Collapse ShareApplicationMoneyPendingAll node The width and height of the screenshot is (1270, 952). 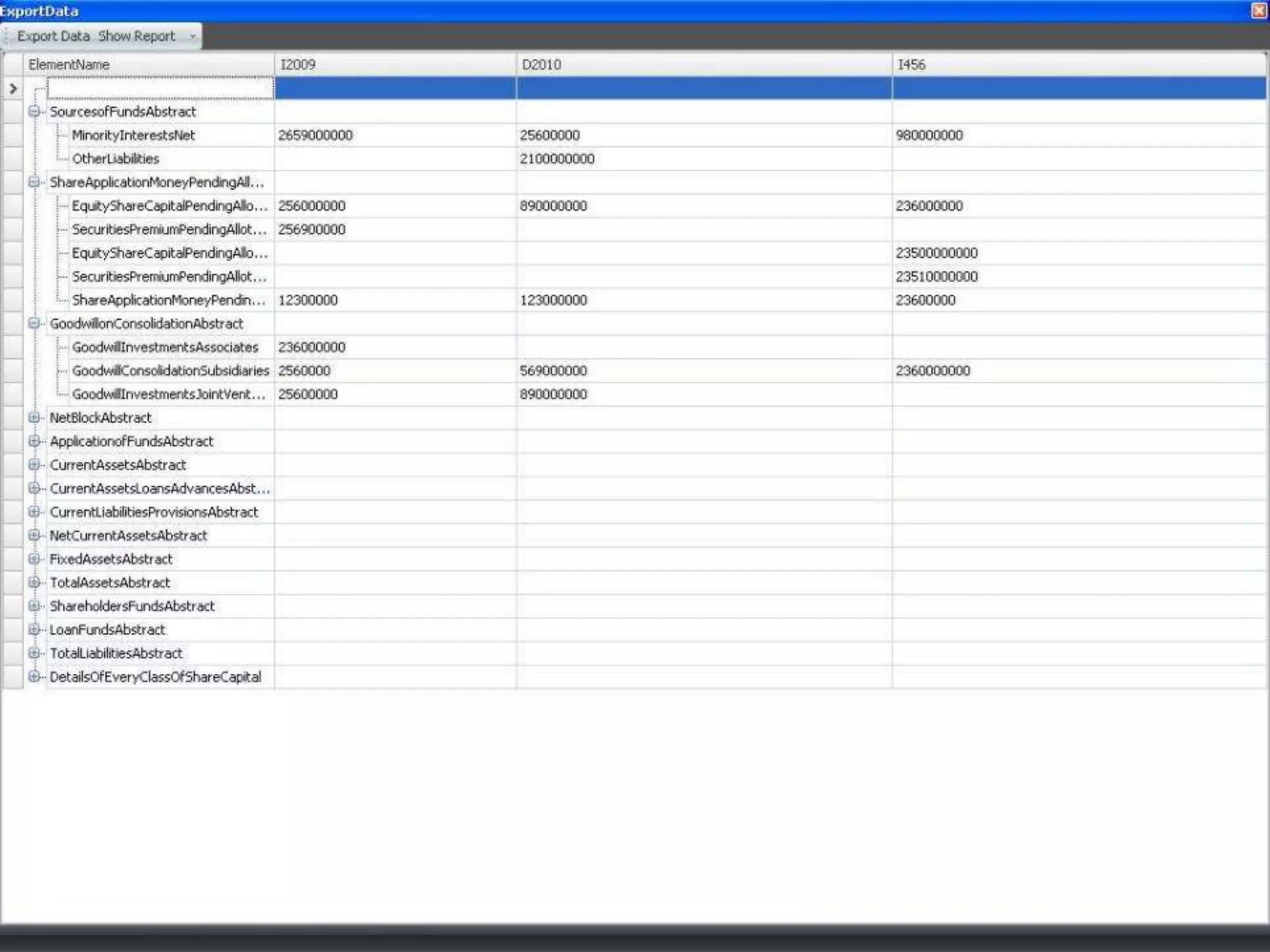click(x=34, y=182)
